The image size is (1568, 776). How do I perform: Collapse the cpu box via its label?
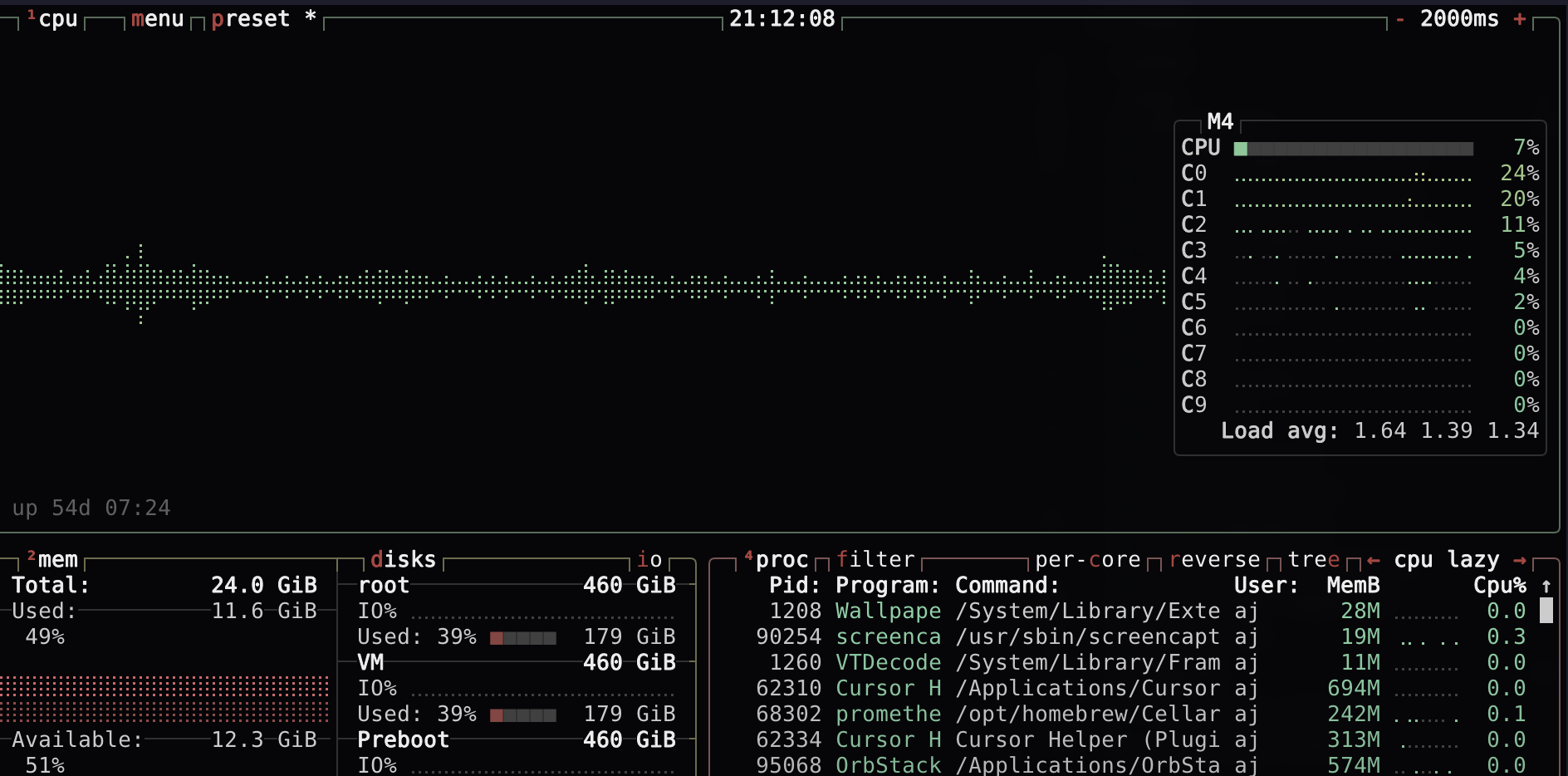(x=58, y=18)
